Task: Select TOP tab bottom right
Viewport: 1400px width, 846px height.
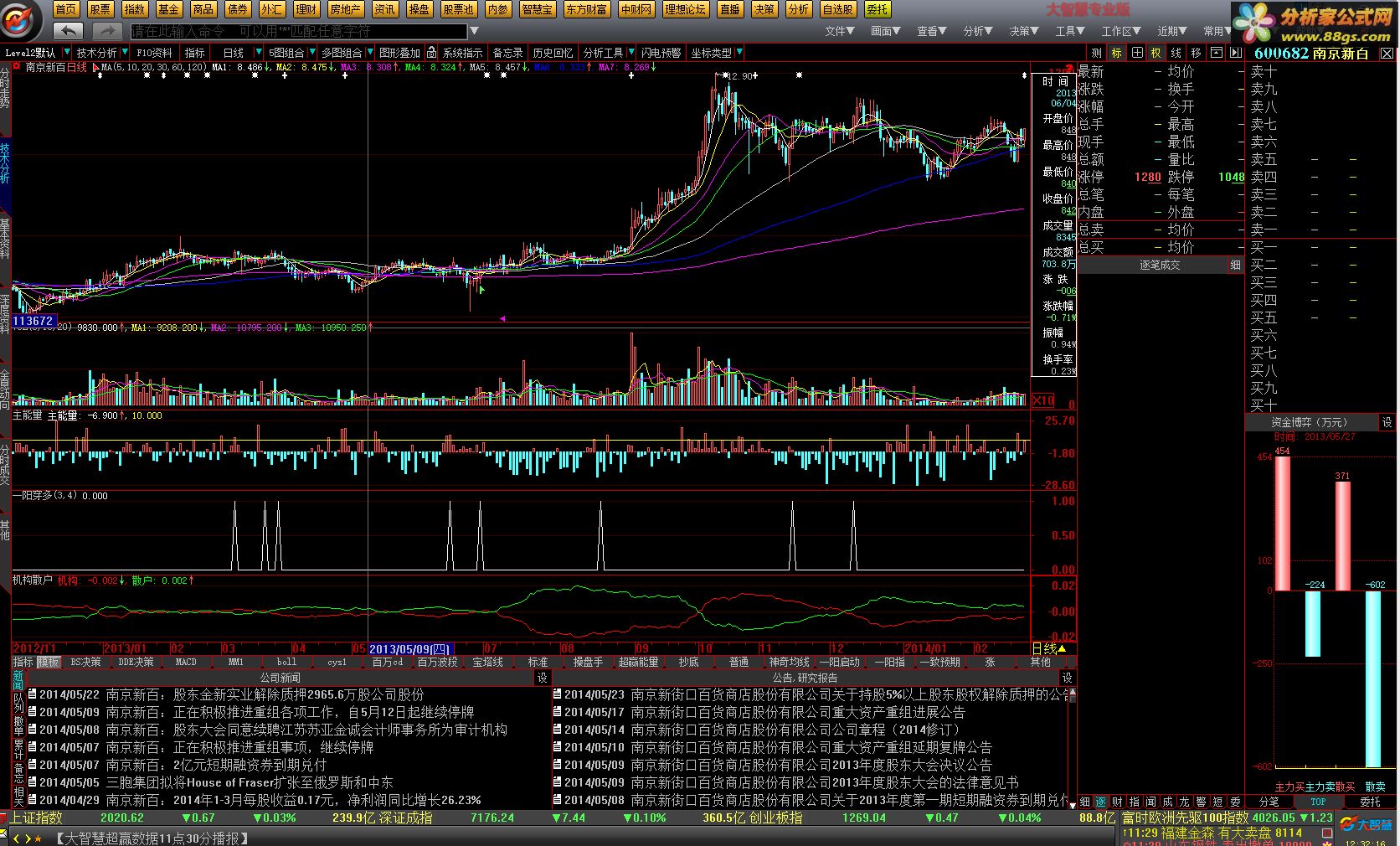Action: [x=1318, y=802]
